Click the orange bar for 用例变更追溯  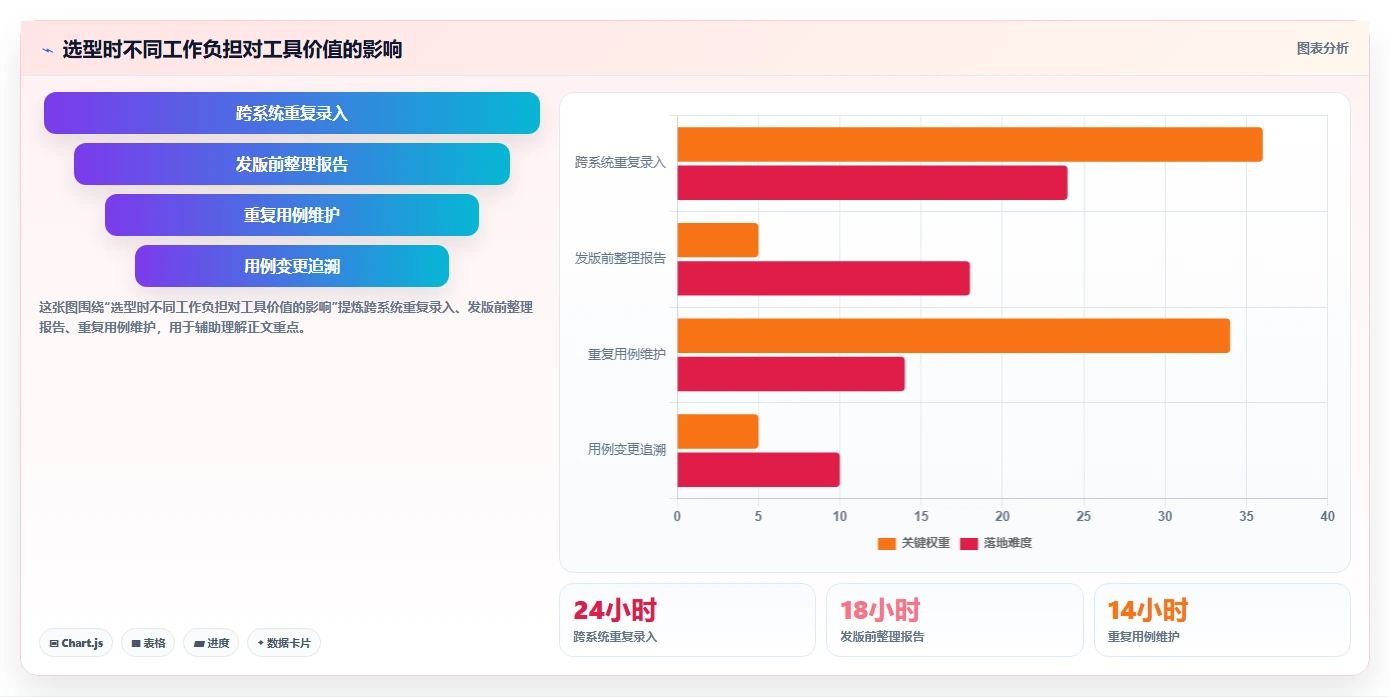point(718,431)
